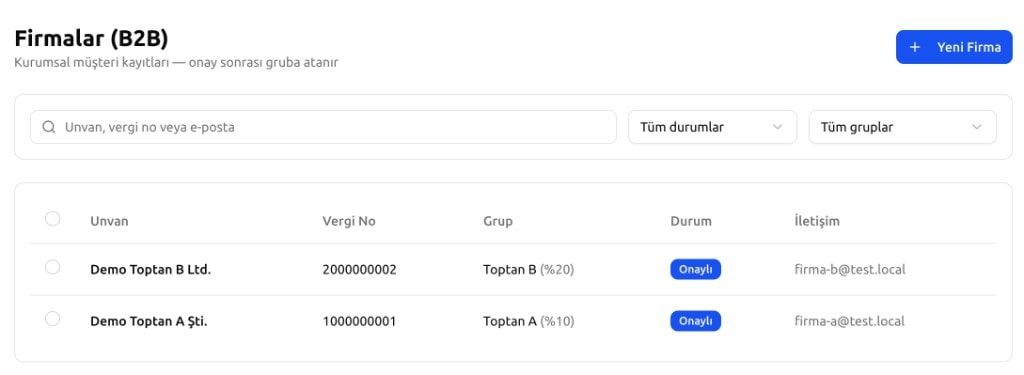The image size is (1024, 375).
Task: Add a new company with Yeni Firma
Action: click(x=953, y=47)
